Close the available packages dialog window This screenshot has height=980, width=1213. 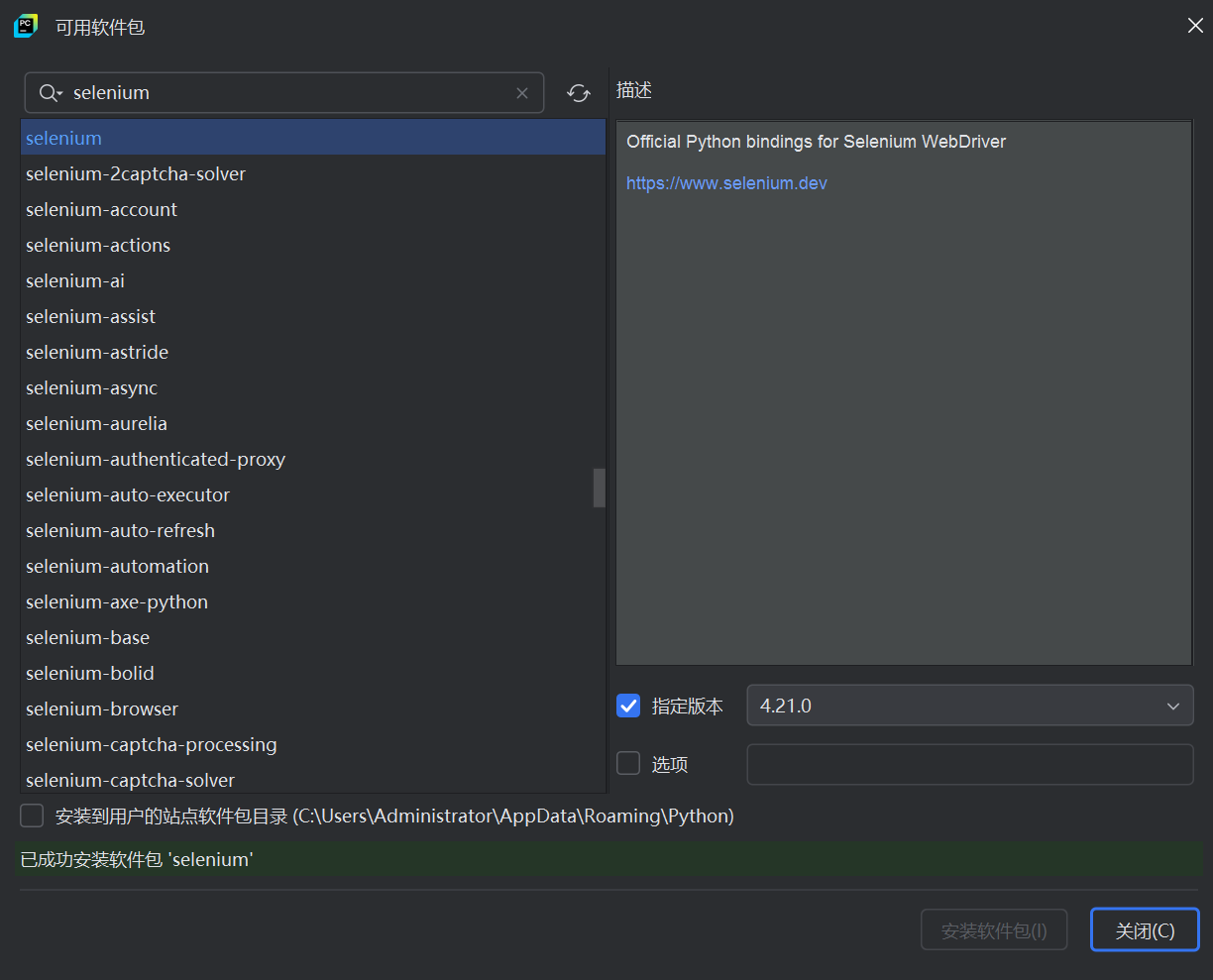(1195, 26)
